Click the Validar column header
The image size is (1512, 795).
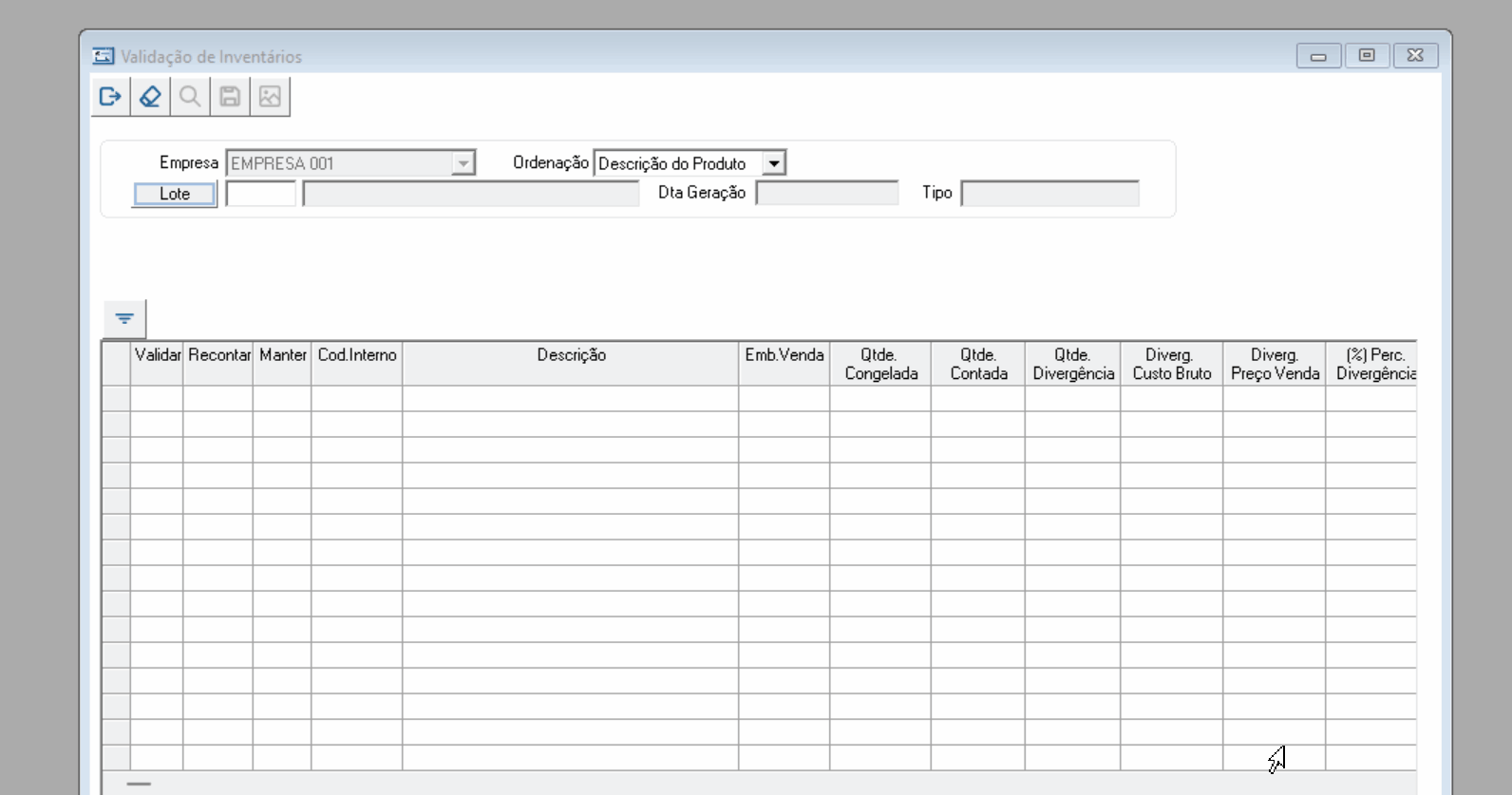point(157,364)
